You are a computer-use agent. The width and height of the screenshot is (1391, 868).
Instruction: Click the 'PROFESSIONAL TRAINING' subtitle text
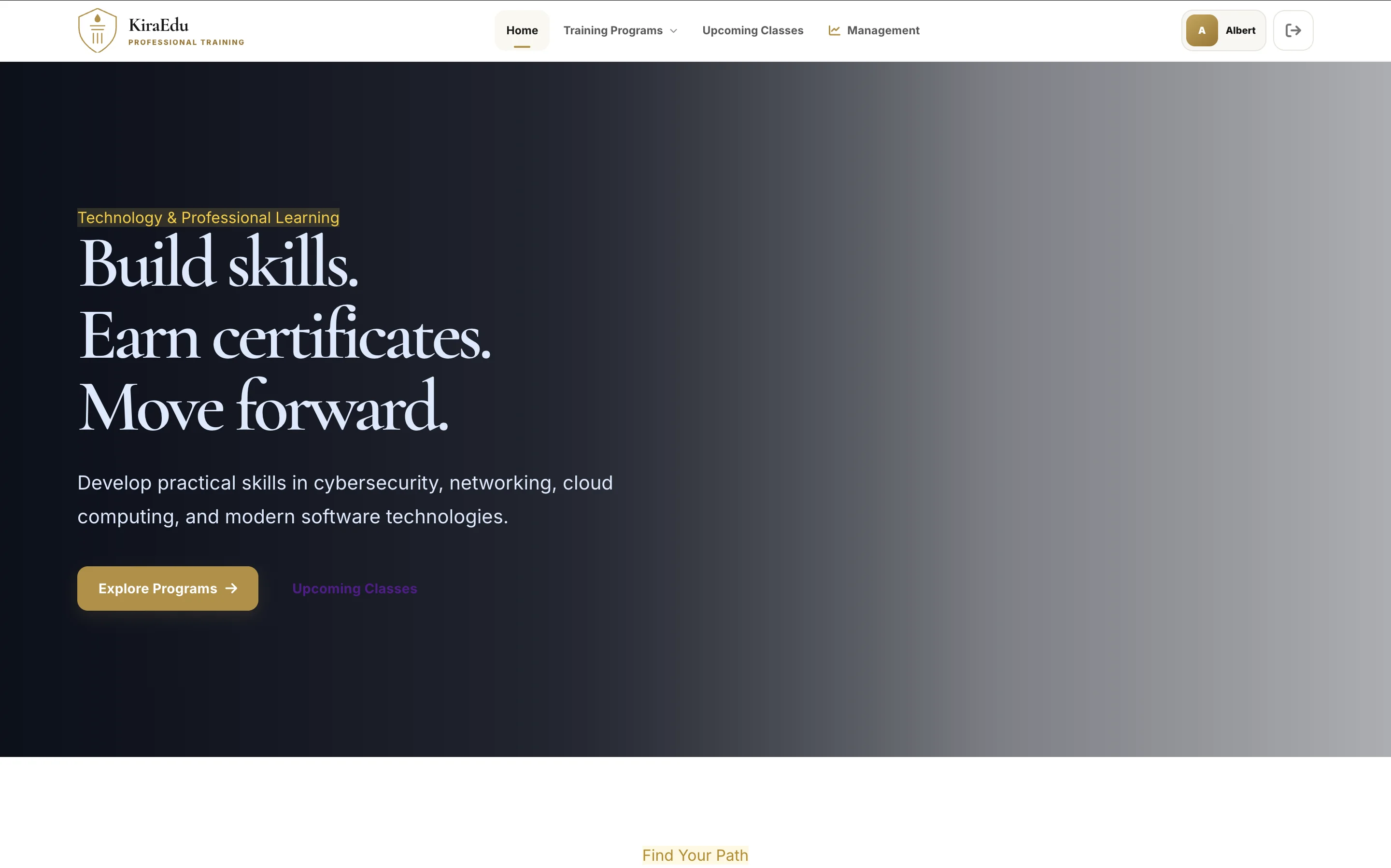click(x=186, y=42)
